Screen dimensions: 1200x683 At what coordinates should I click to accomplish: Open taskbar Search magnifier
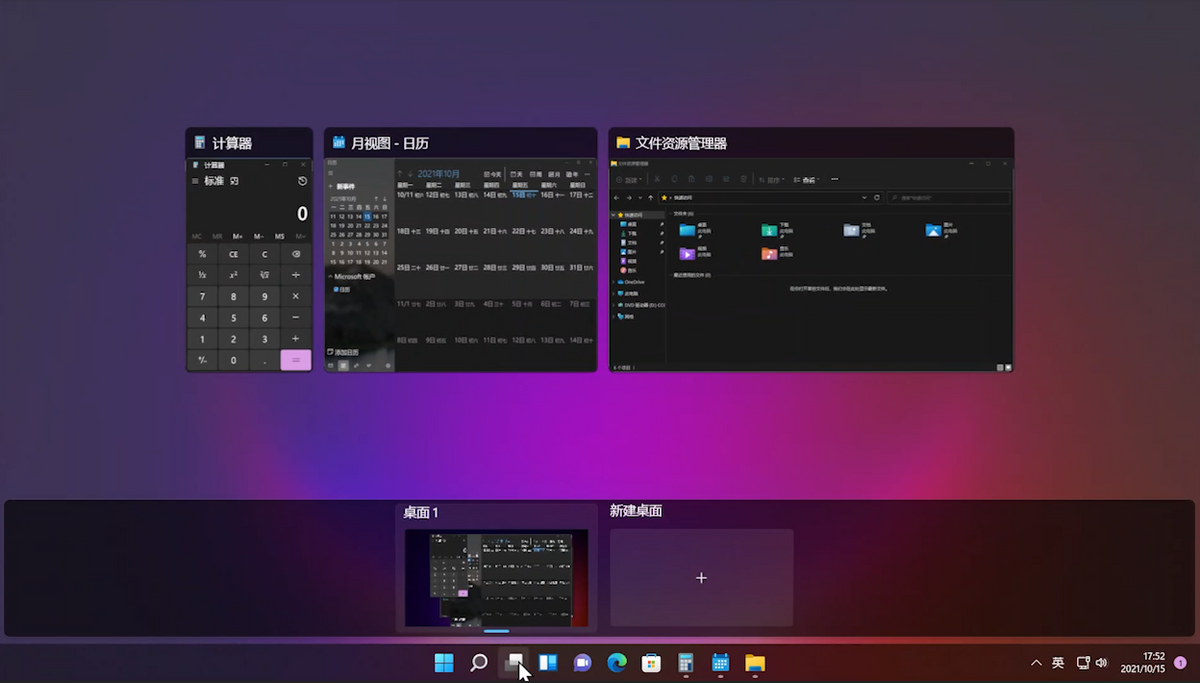pyautogui.click(x=479, y=663)
